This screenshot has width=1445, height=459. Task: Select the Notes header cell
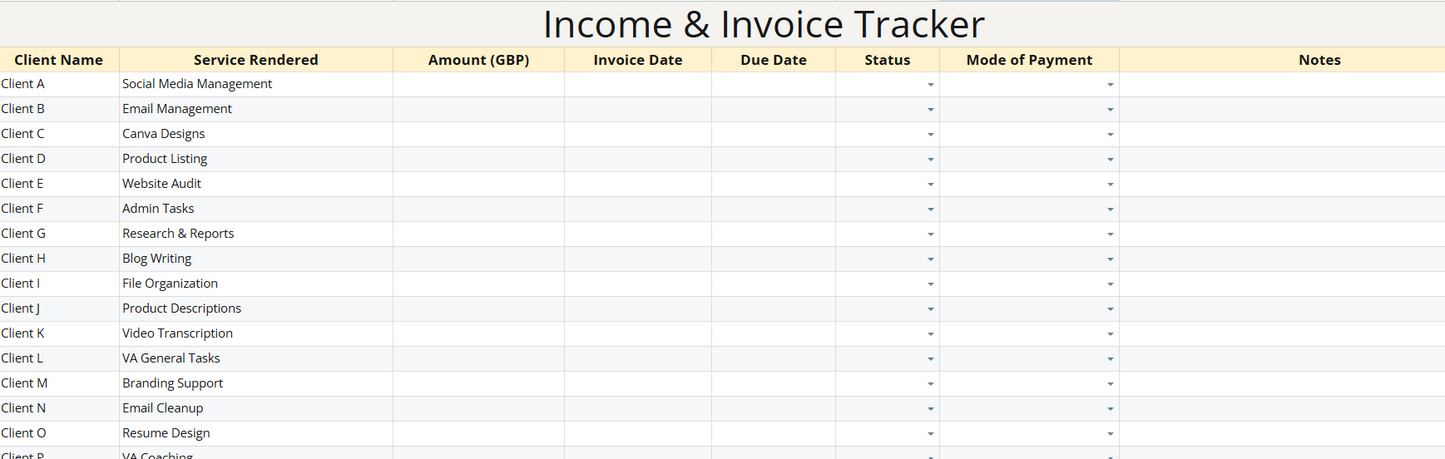(1282, 60)
